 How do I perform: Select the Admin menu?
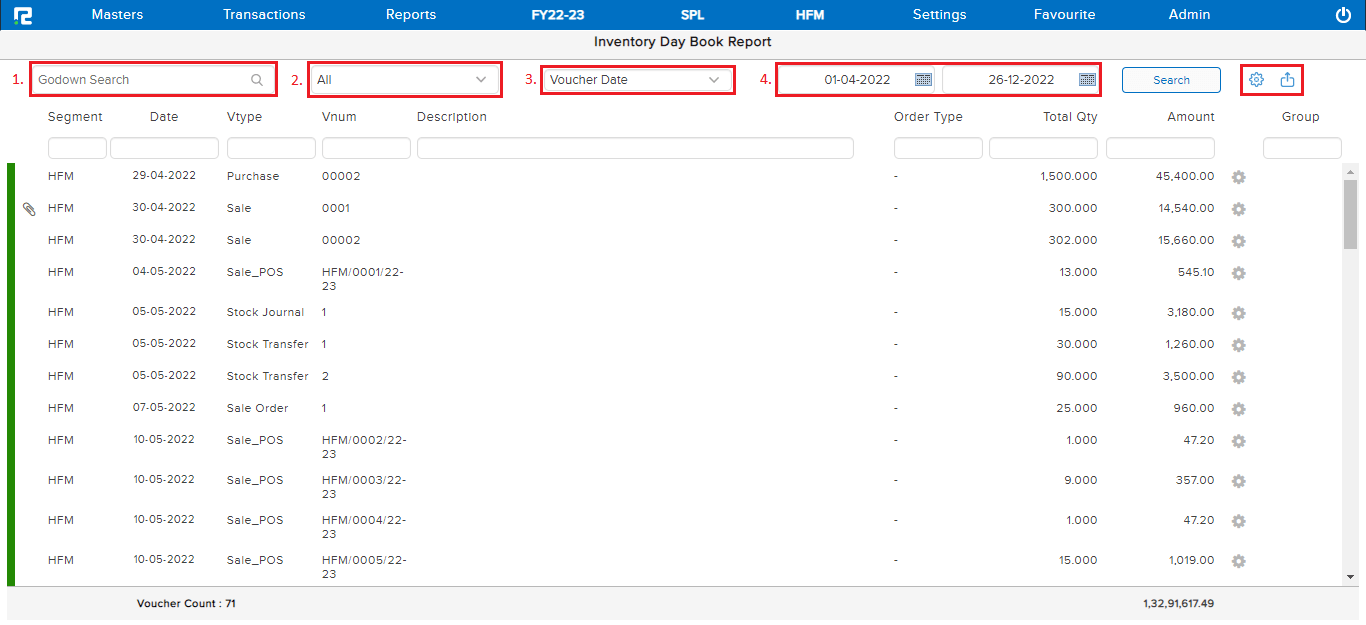[x=1189, y=14]
